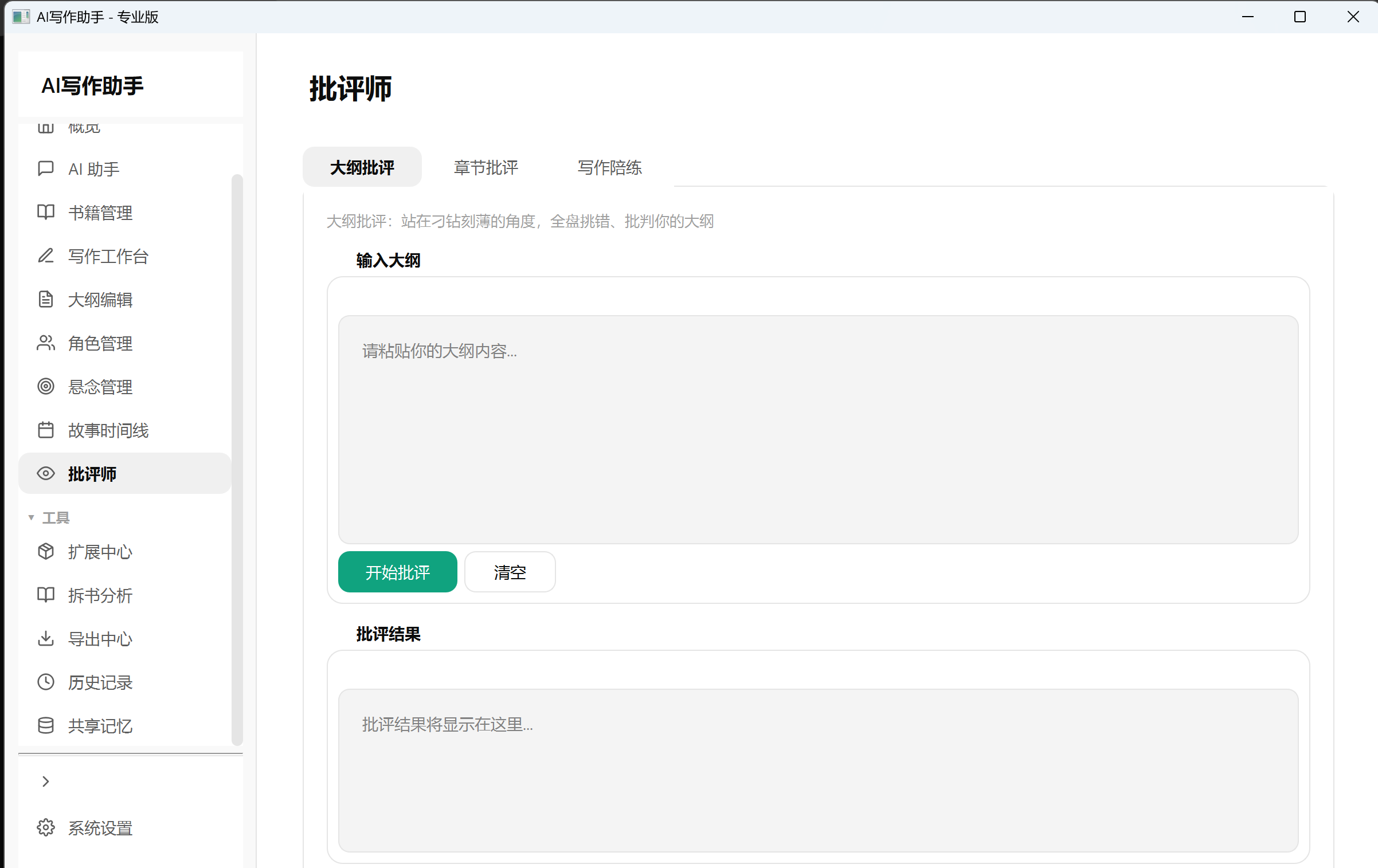
Task: Click the 批评结果 section label
Action: click(x=388, y=634)
